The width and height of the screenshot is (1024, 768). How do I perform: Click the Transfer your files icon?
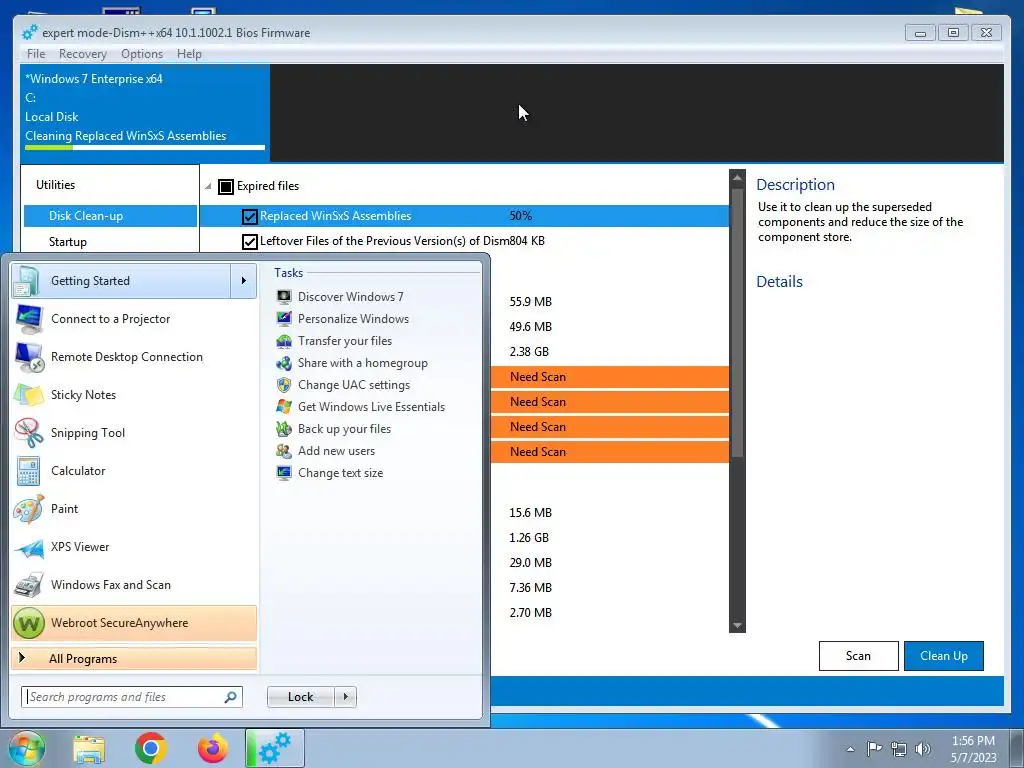tap(284, 341)
